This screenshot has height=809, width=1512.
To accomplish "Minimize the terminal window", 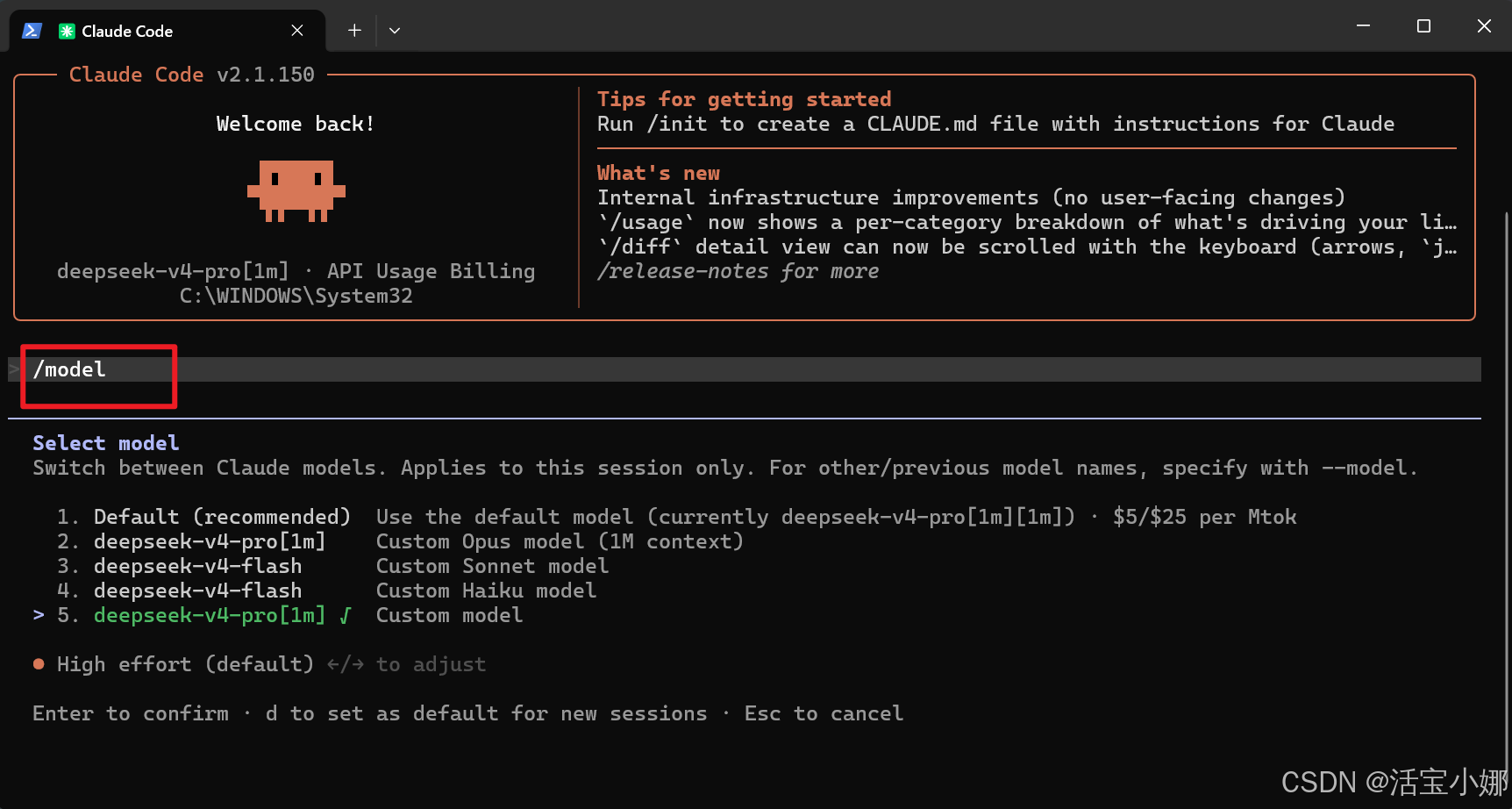I will (x=1363, y=26).
